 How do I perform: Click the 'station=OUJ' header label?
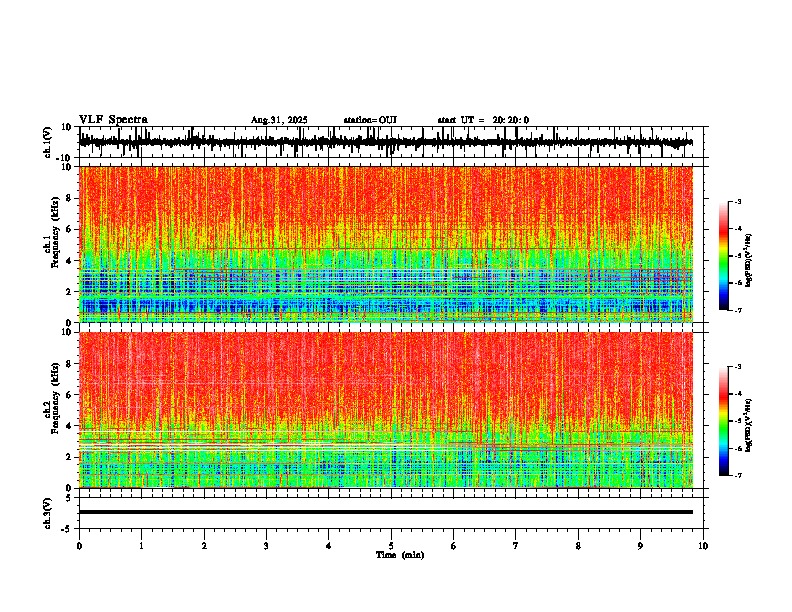pos(370,120)
